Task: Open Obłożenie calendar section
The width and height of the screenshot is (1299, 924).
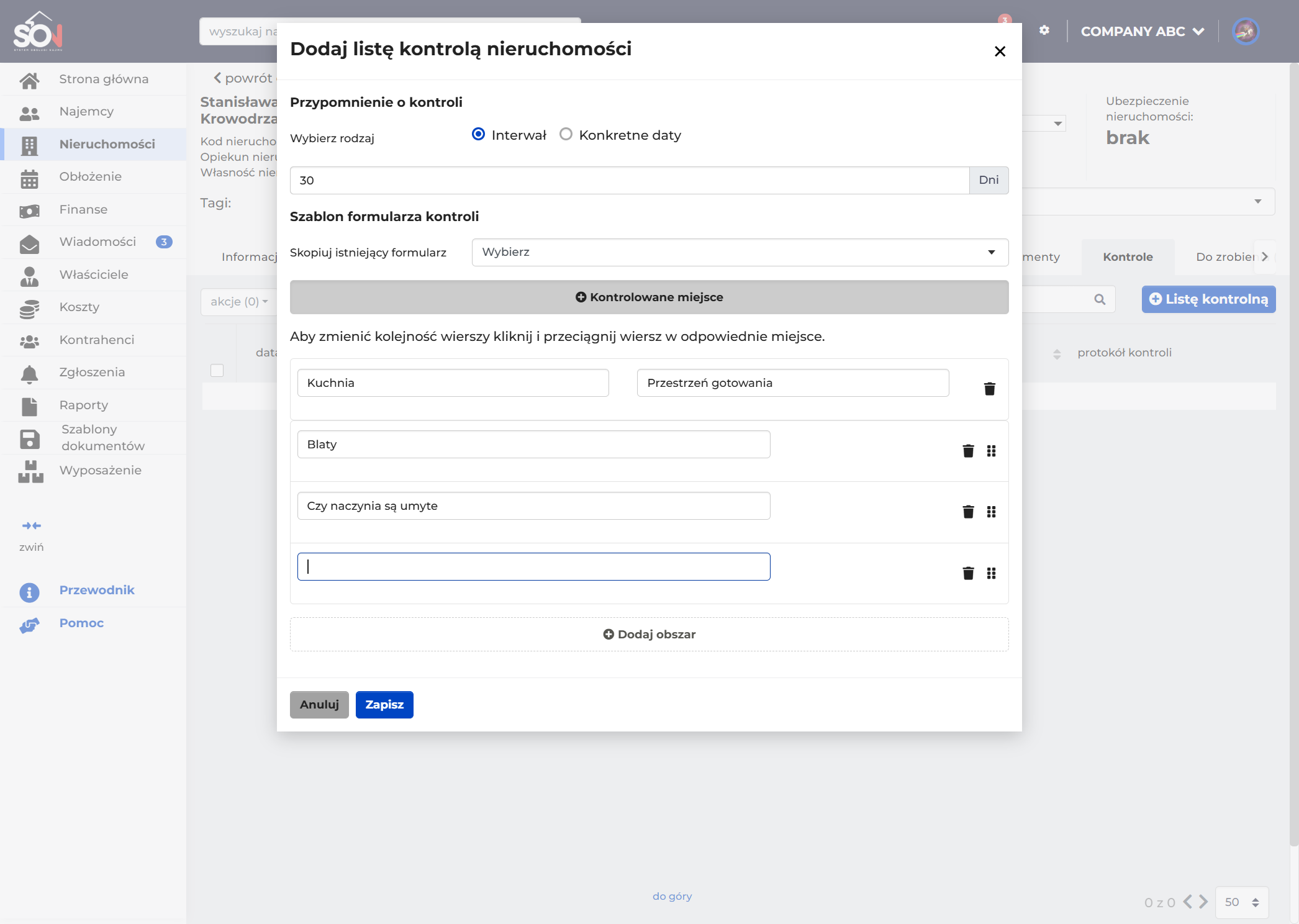Action: [x=93, y=177]
